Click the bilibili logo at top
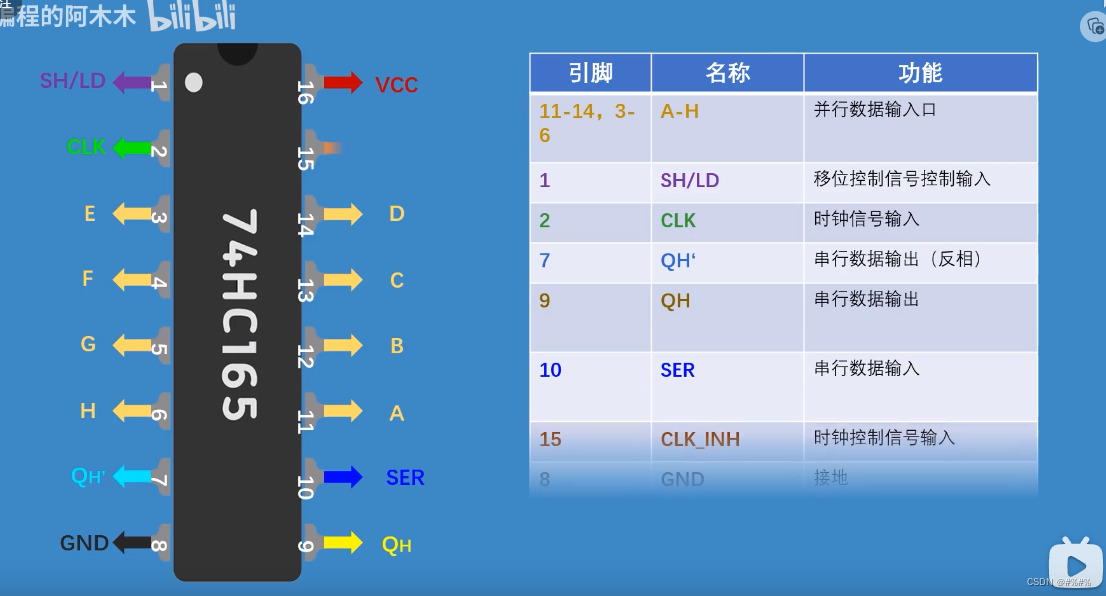This screenshot has width=1106, height=596. [192, 16]
